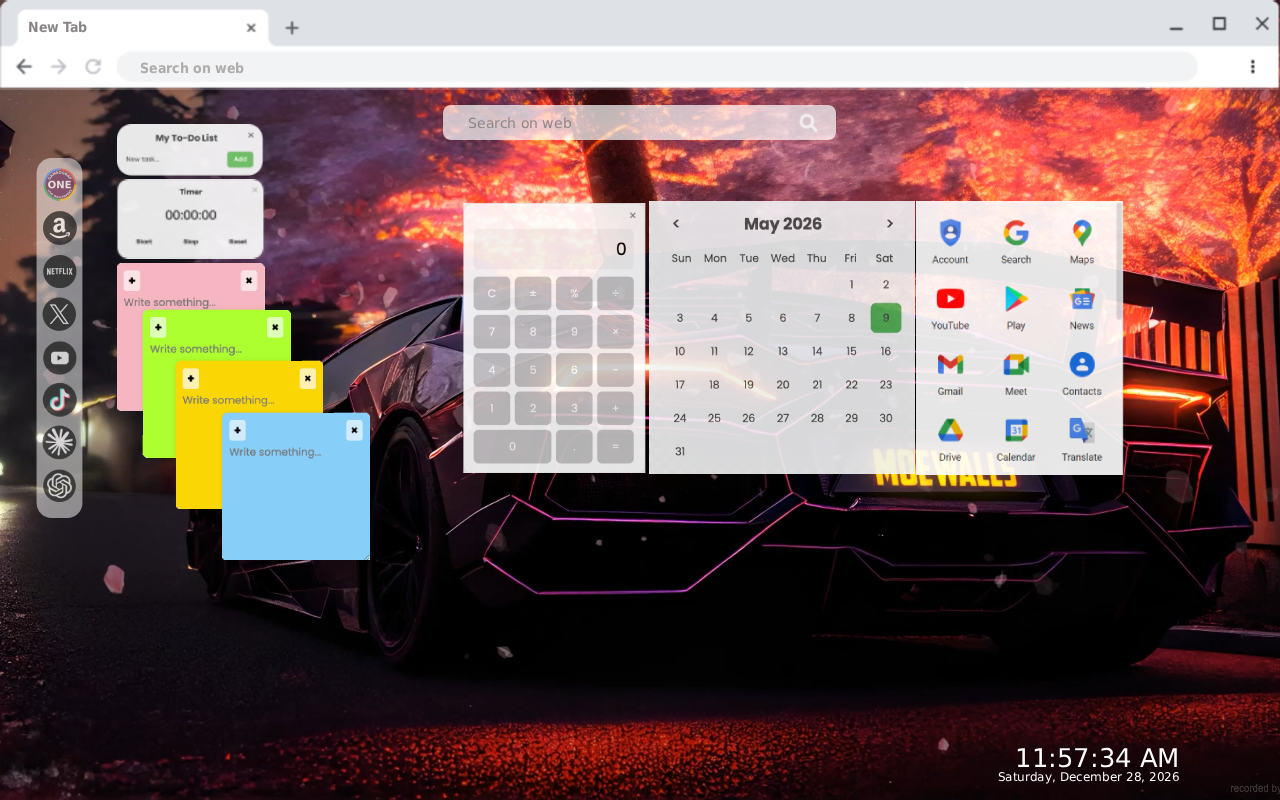1280x800 pixels.
Task: Open the YouTube shortcut in left sidebar
Action: [59, 357]
